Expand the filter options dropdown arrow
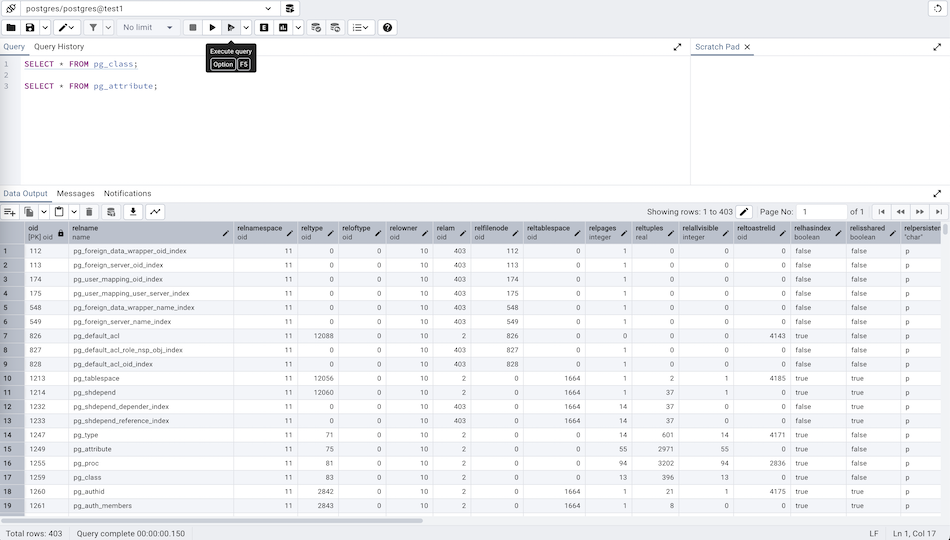The height and width of the screenshot is (540, 950). [x=108, y=28]
